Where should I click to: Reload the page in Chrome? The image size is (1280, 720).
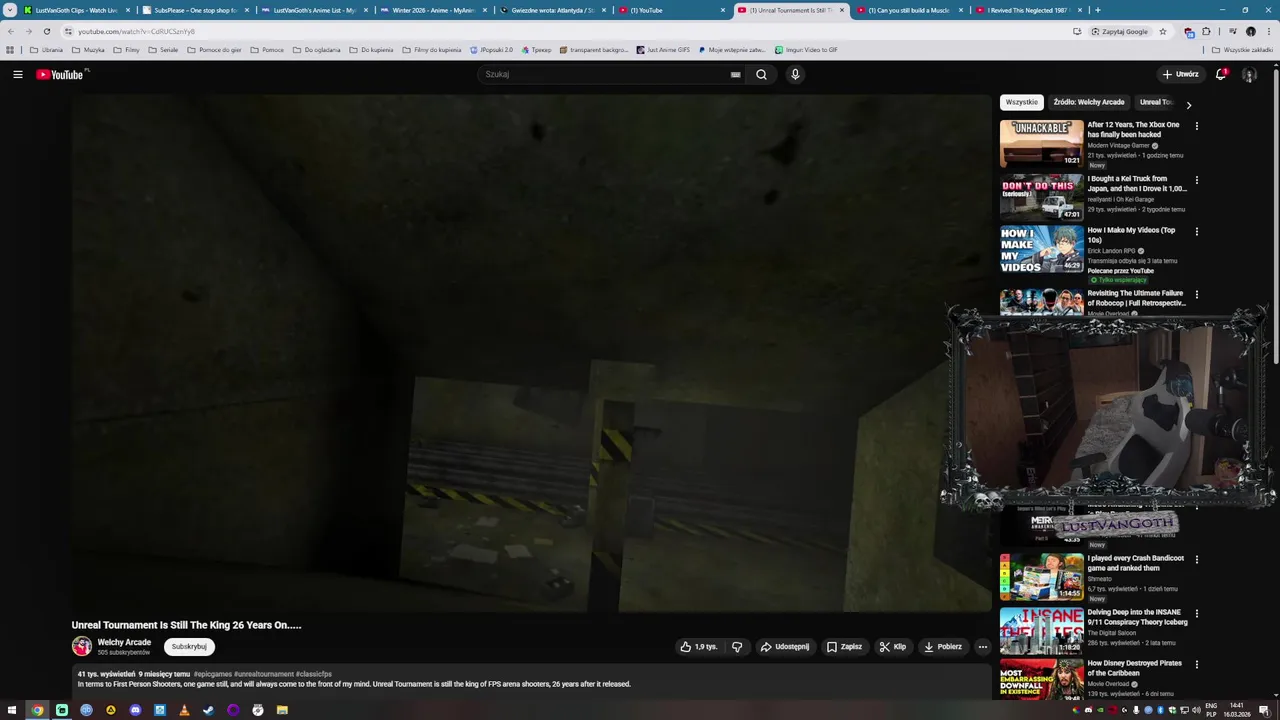pyautogui.click(x=46, y=31)
